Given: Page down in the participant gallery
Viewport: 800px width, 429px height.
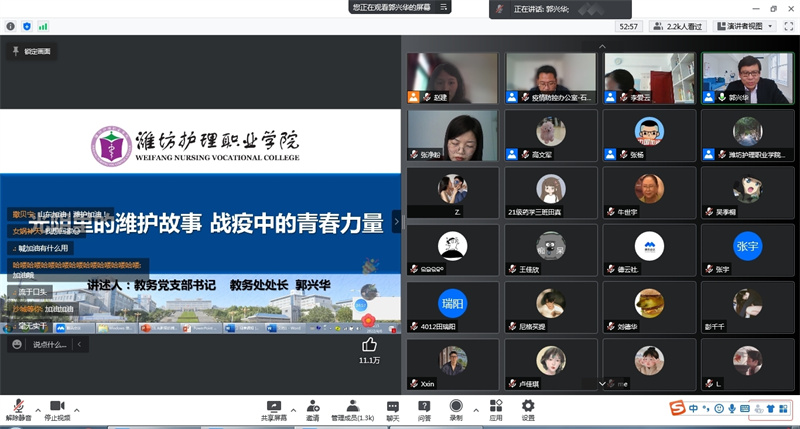Looking at the screenshot, I should 602,384.
